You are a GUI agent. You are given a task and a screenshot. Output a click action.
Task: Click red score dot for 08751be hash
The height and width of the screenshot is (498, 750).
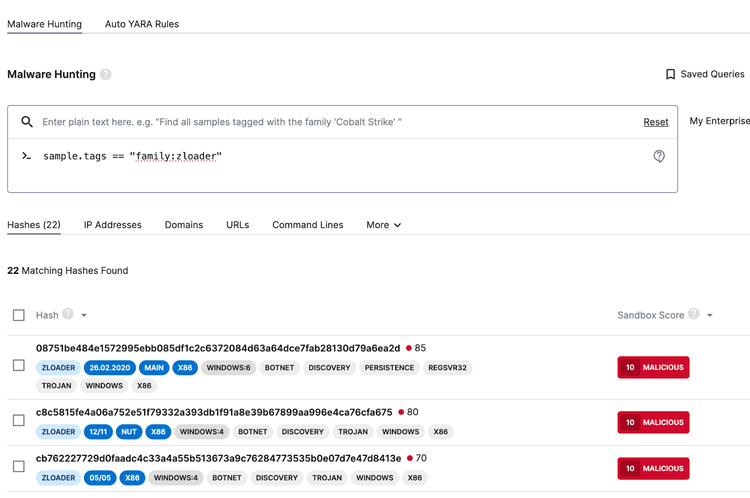click(x=409, y=348)
